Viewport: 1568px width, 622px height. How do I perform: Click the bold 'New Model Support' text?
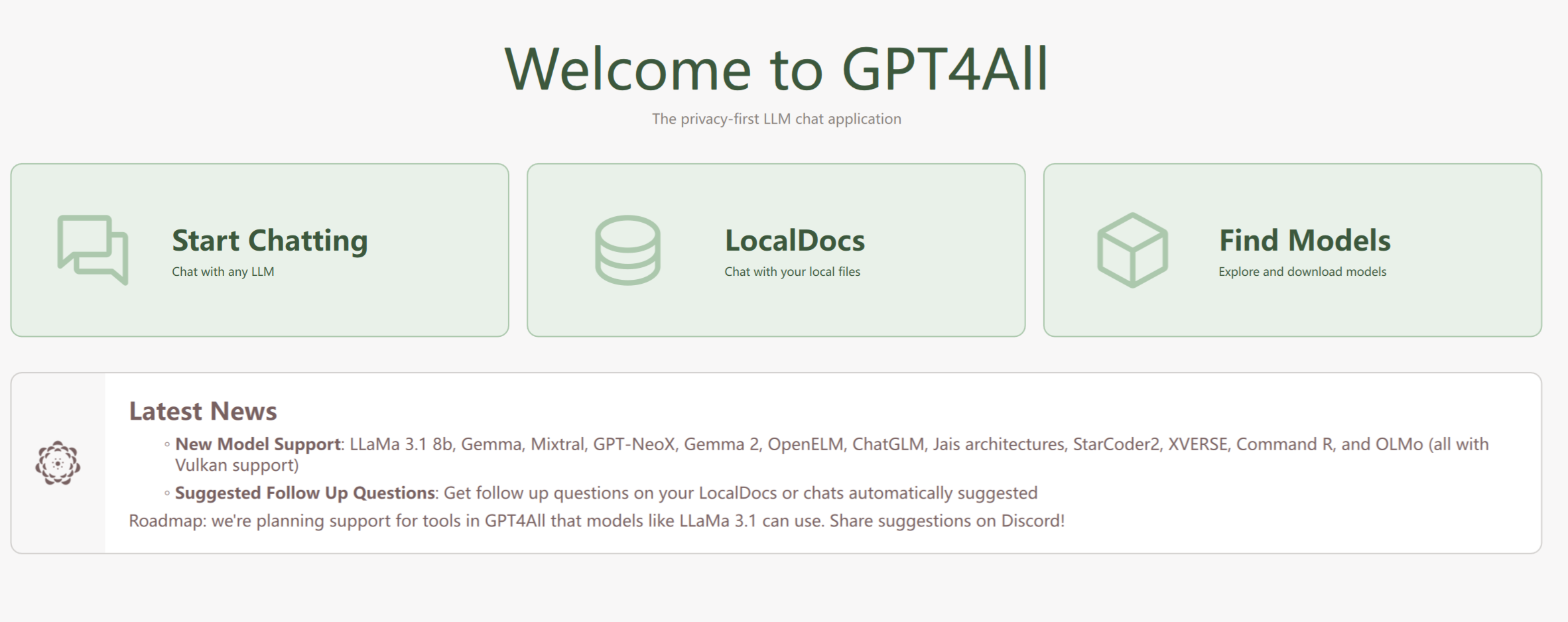tap(257, 444)
